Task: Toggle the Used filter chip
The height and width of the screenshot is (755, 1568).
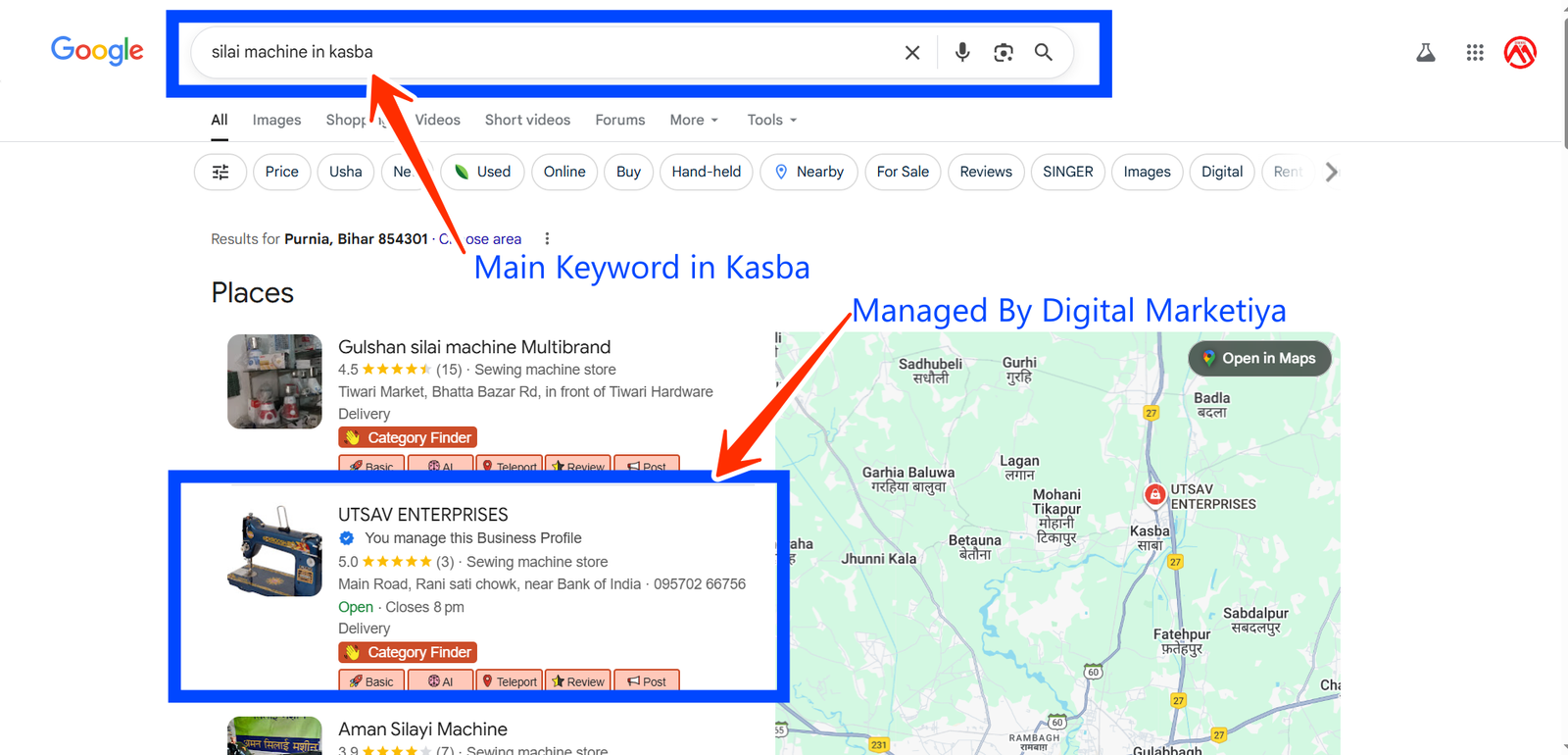Action: pos(482,172)
